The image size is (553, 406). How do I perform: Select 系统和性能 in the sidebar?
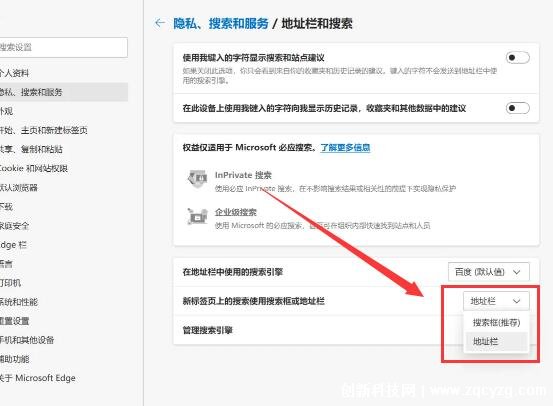63,302
